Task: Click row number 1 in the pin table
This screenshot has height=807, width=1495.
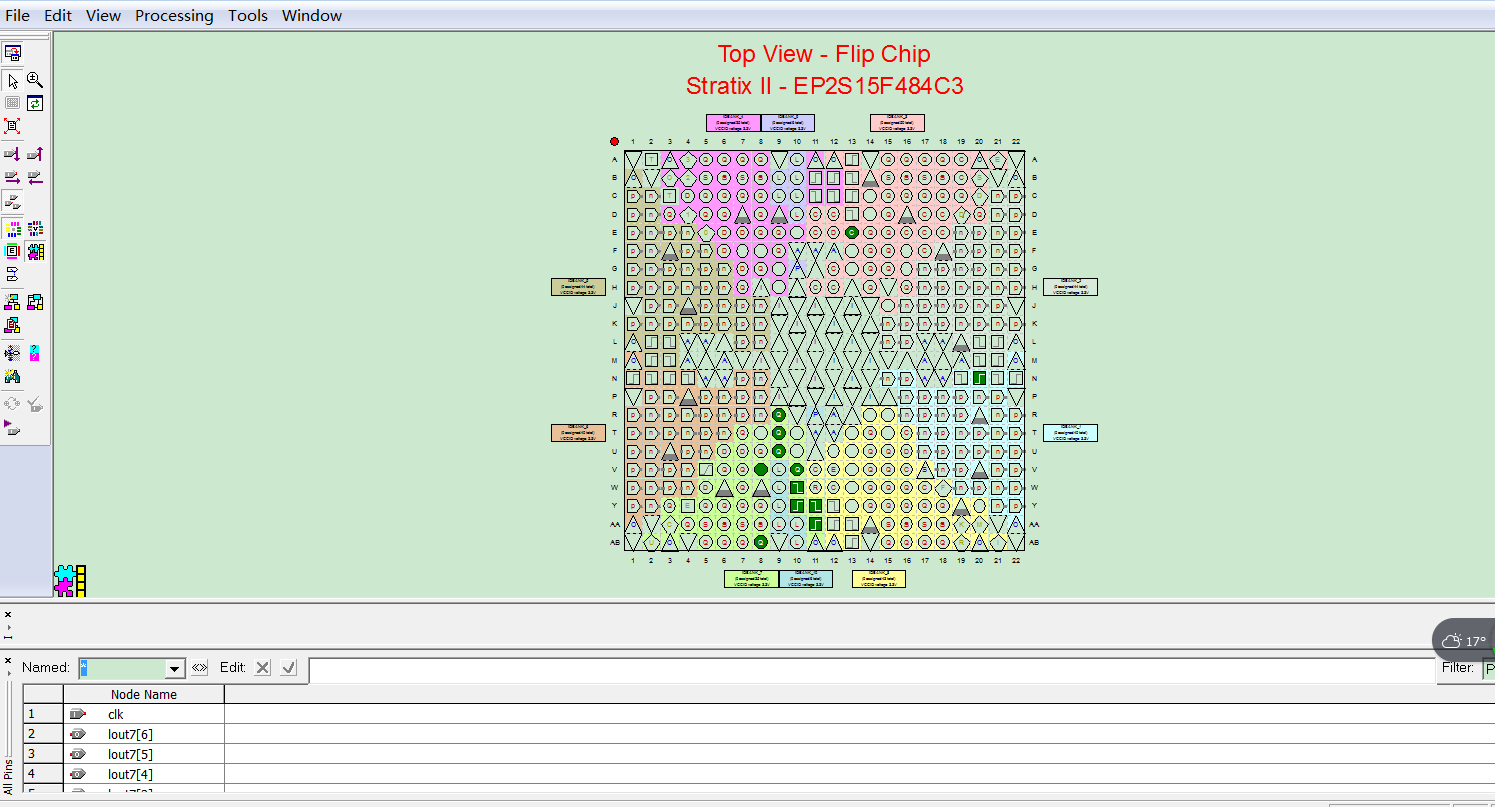Action: [43, 714]
